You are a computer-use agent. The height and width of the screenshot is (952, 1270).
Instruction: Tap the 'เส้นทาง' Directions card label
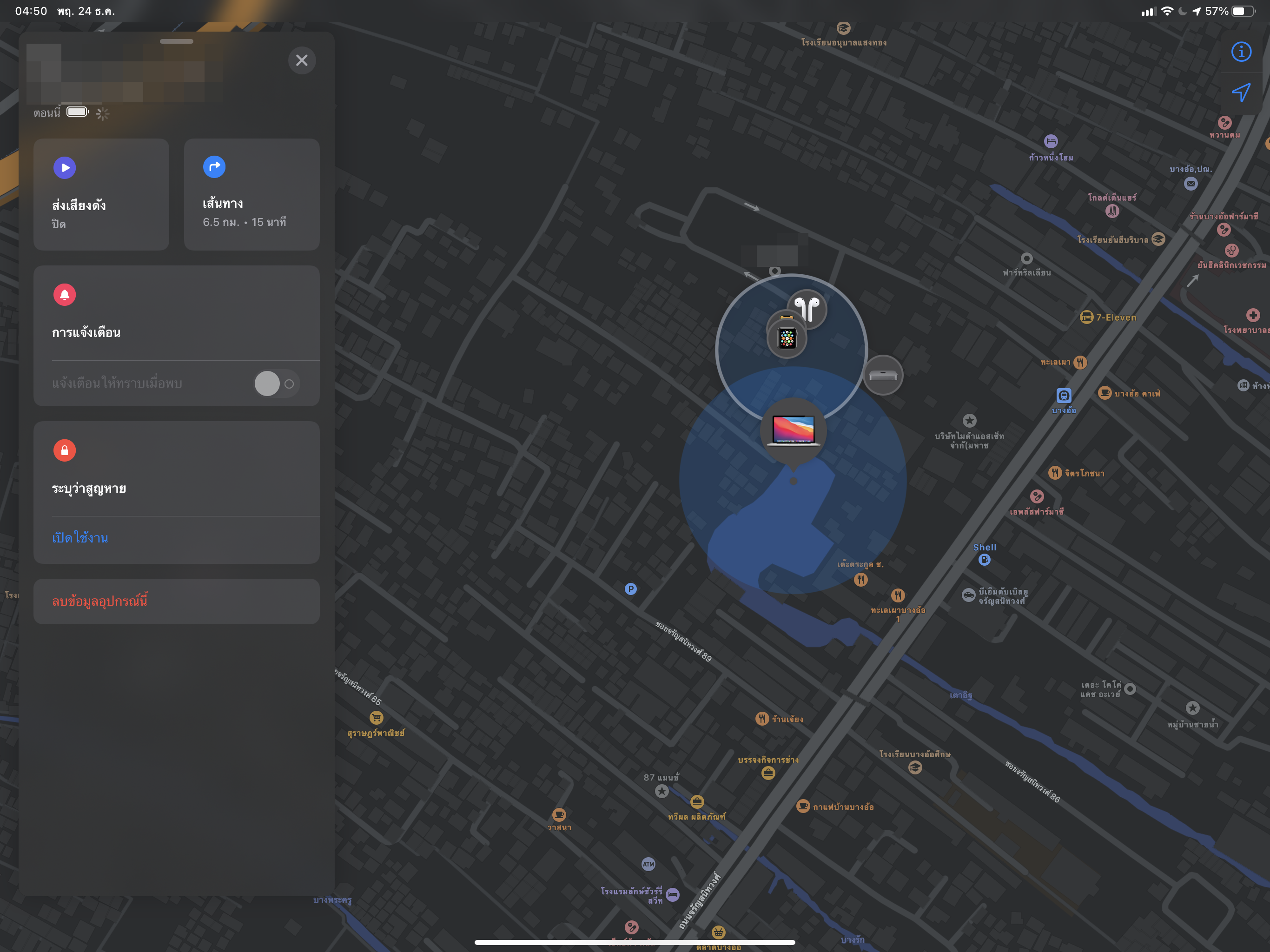(x=223, y=204)
